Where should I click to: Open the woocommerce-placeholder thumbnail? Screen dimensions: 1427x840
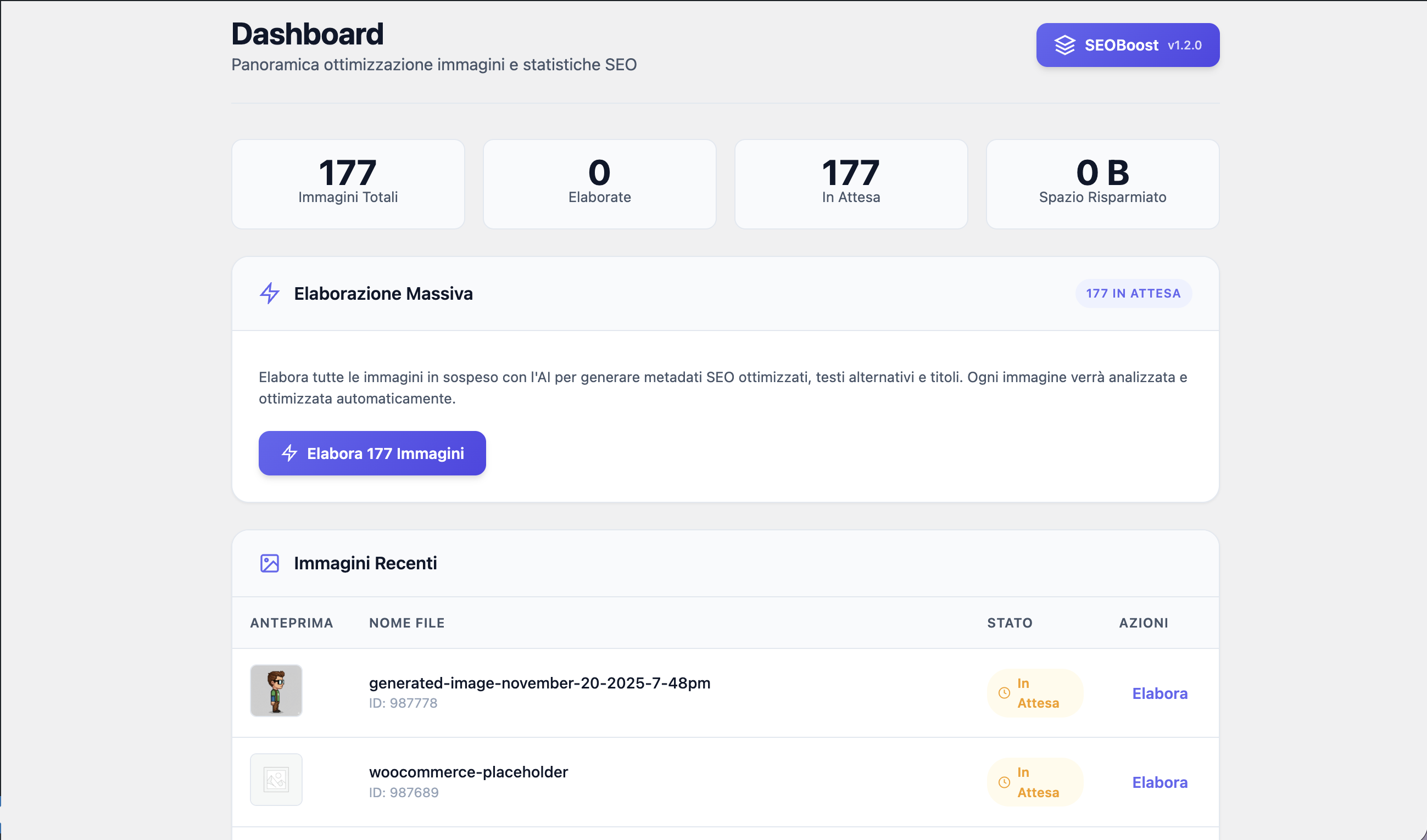coord(276,780)
